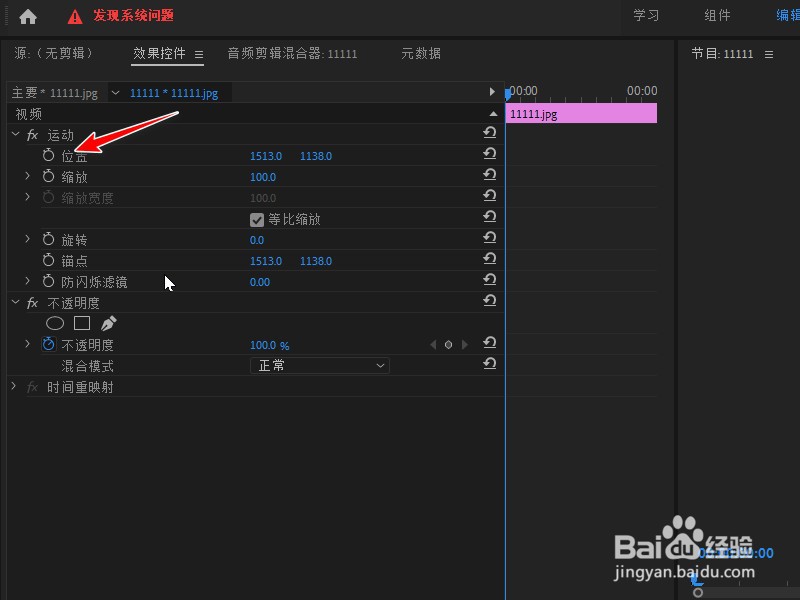Collapse the Video (视频) section arrow

tap(493, 114)
